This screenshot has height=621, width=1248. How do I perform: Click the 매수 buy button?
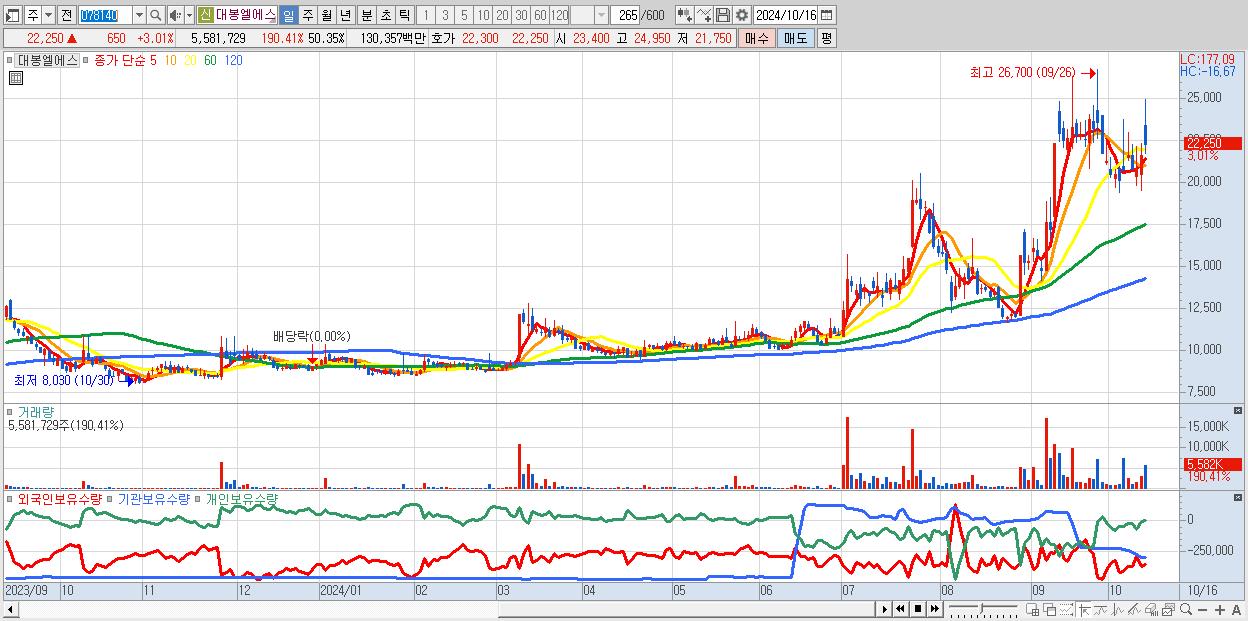(x=757, y=38)
